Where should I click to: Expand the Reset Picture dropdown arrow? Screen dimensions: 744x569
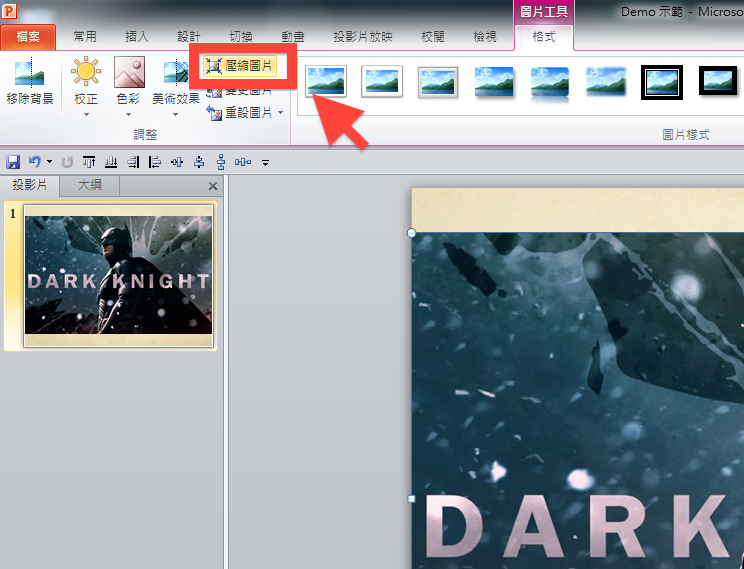click(x=280, y=113)
